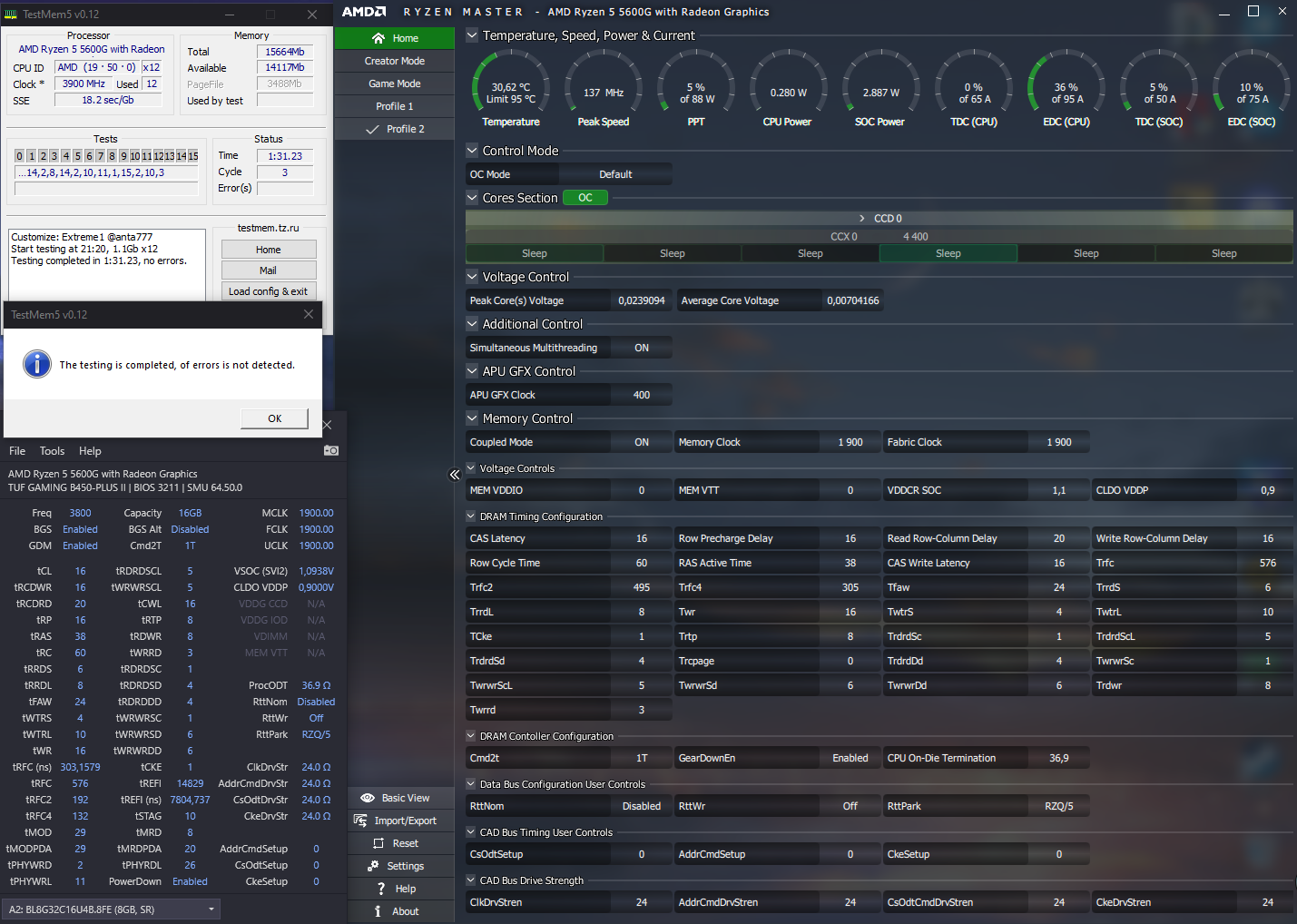Click the testmem.tz.ru link
Viewport: 1297px width, 924px height.
click(x=268, y=228)
